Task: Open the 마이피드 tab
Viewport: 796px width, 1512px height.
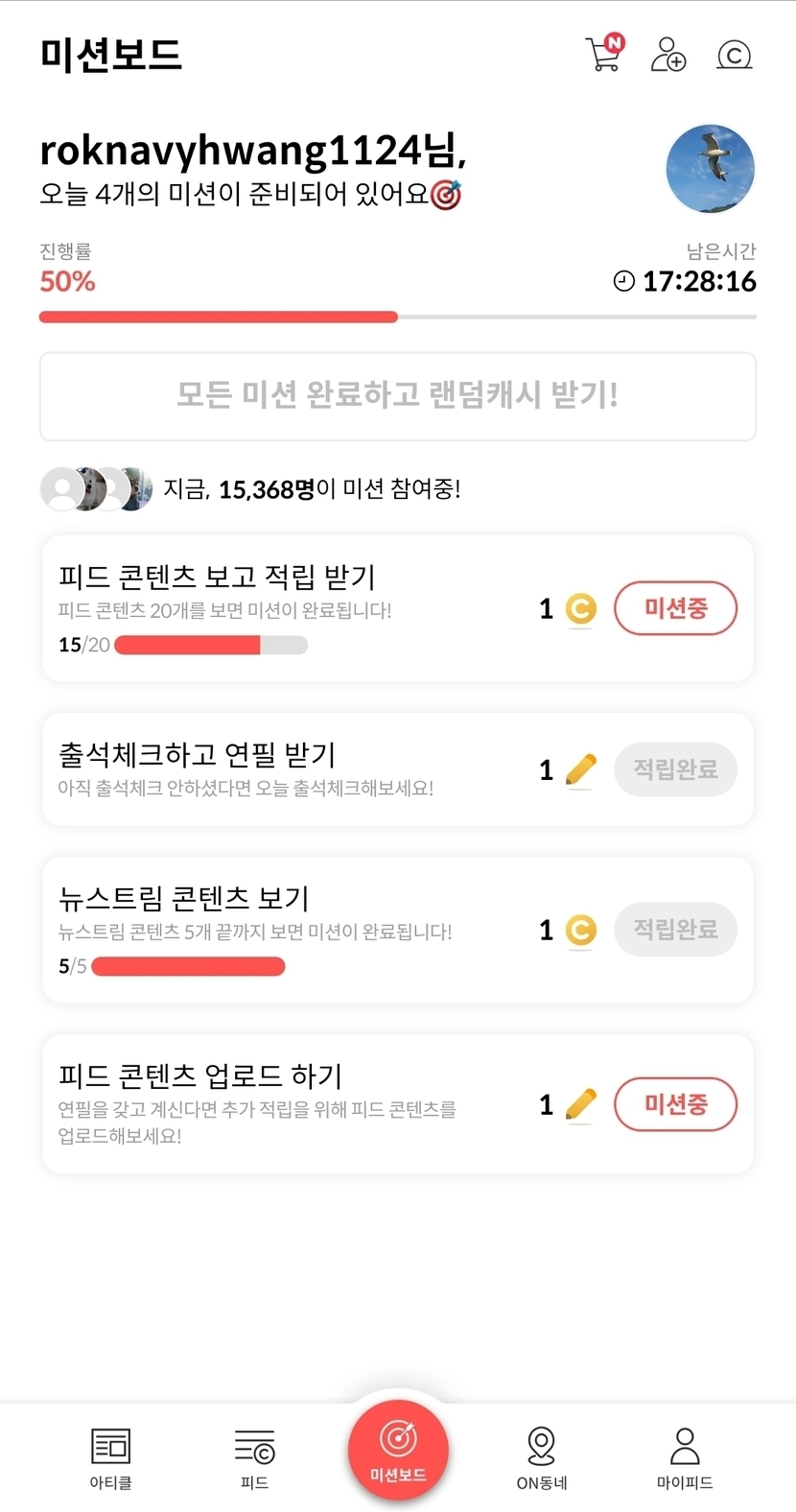Action: point(685,1457)
